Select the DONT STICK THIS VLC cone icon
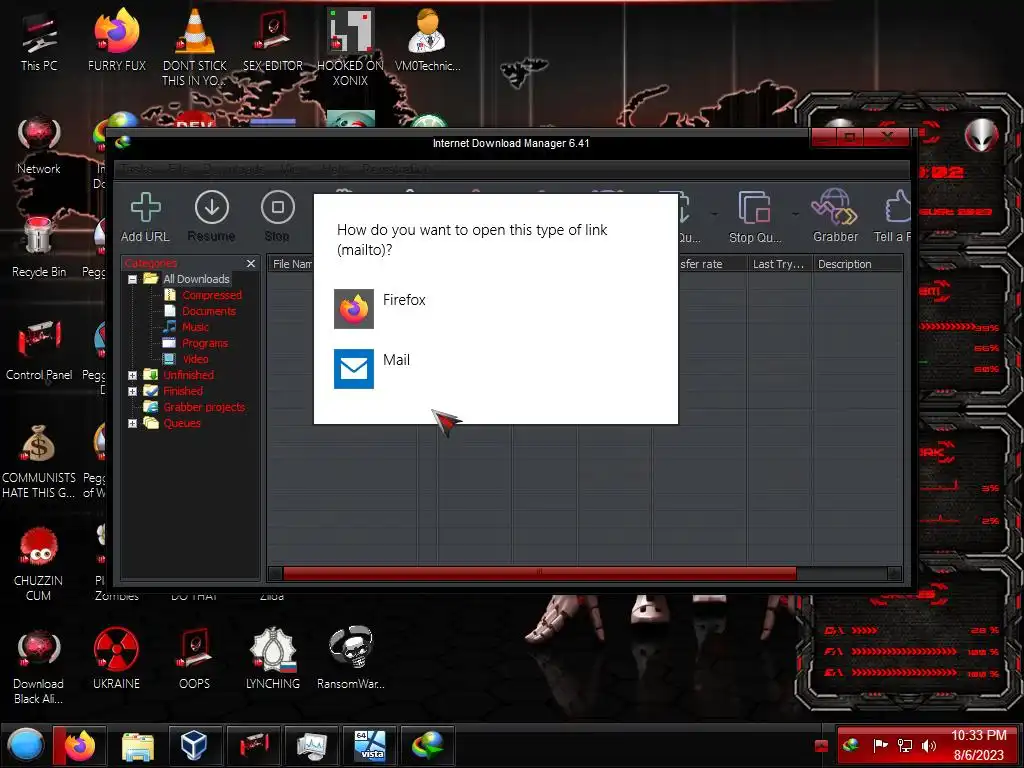The height and width of the screenshot is (768, 1024). click(195, 47)
